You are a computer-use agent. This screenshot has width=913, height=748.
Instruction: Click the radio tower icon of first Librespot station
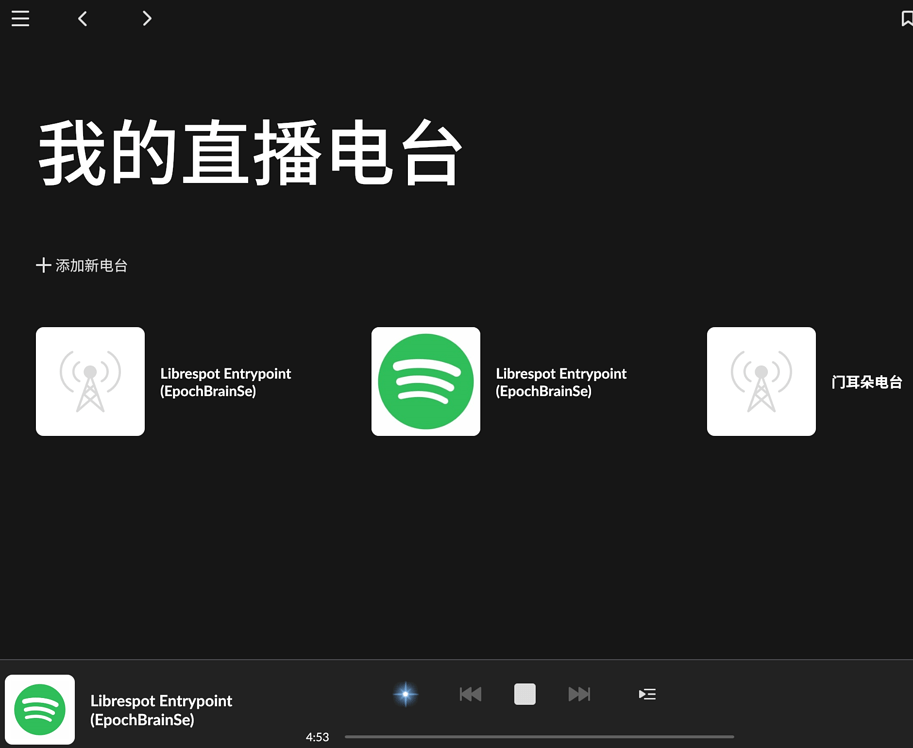click(x=90, y=381)
